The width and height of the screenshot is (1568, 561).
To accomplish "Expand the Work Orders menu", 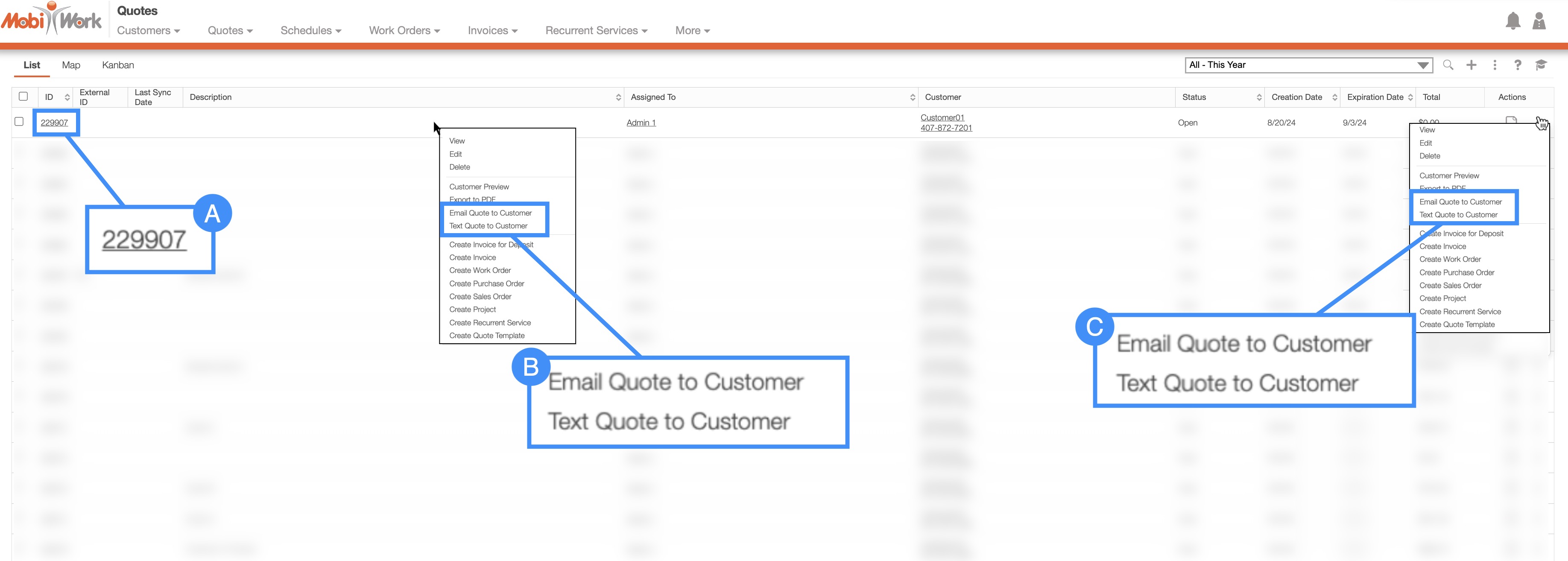I will point(404,30).
